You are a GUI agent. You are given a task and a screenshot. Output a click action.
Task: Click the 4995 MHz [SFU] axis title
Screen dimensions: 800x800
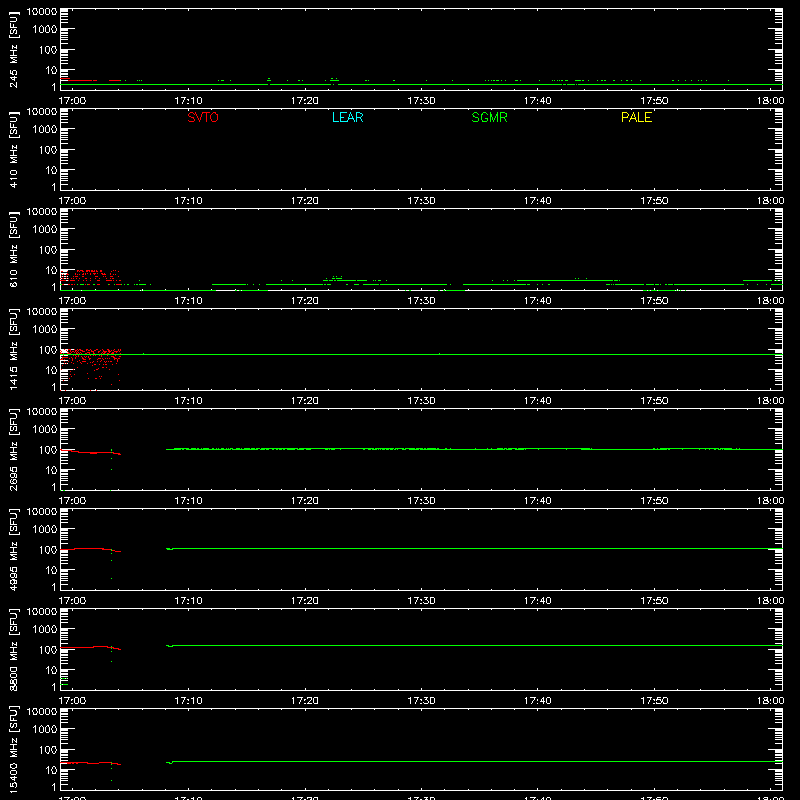coord(13,549)
